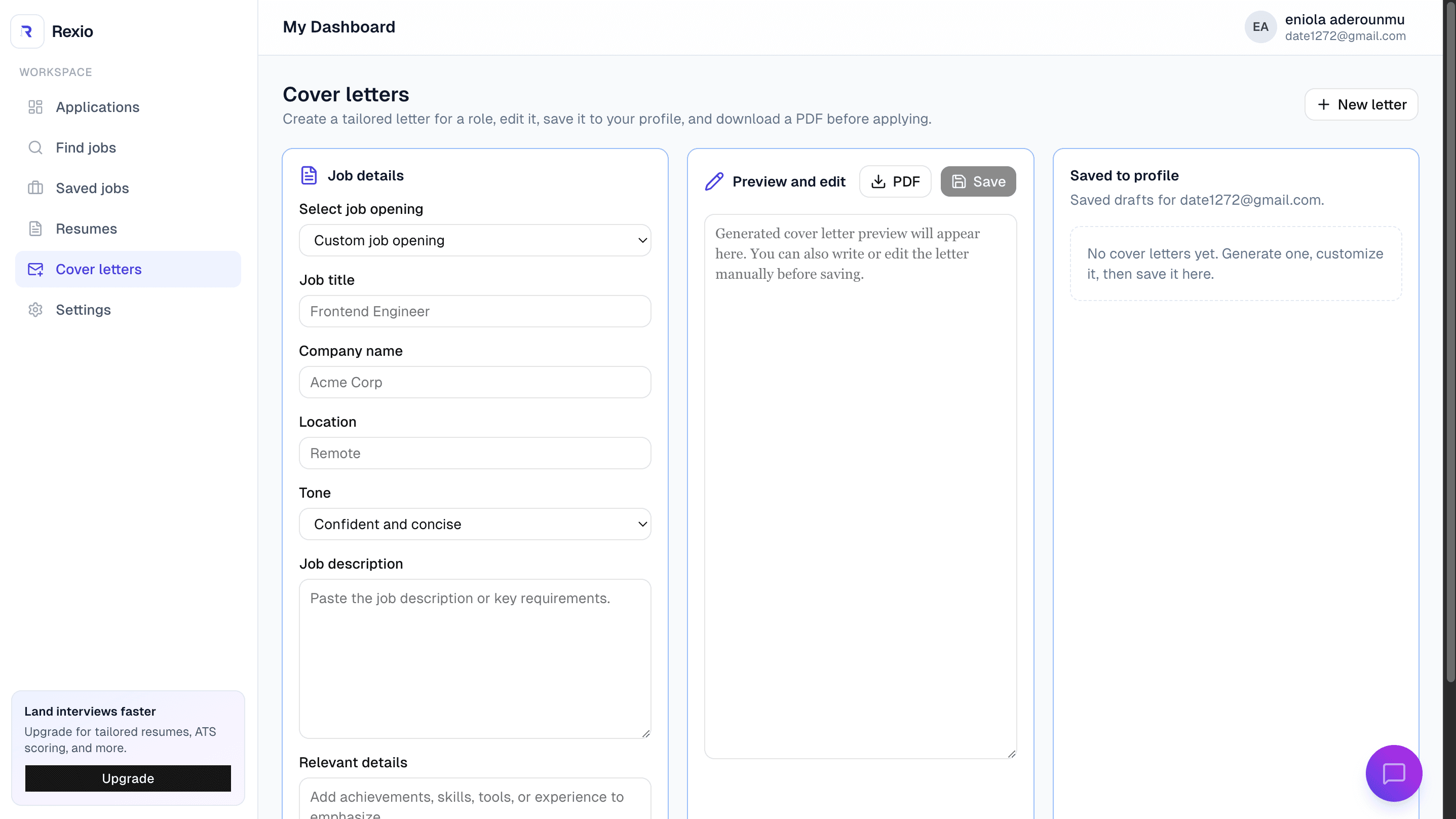Click the Preview and edit panel title
Screen dimensions: 1456x819
pyautogui.click(x=788, y=181)
